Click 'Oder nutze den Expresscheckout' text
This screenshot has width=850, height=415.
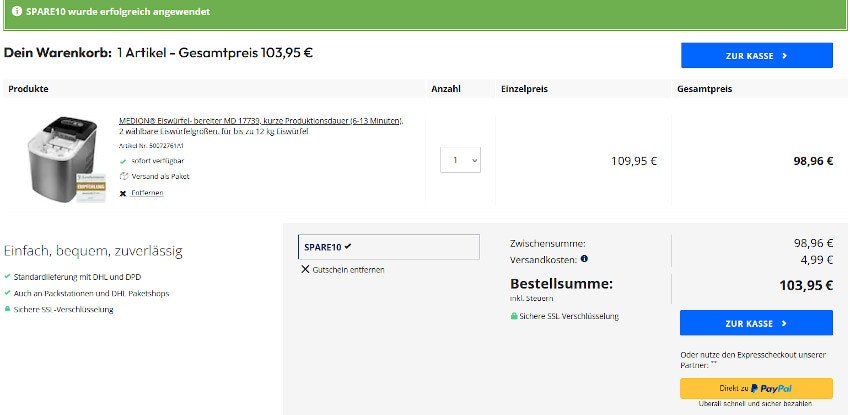pyautogui.click(x=753, y=360)
